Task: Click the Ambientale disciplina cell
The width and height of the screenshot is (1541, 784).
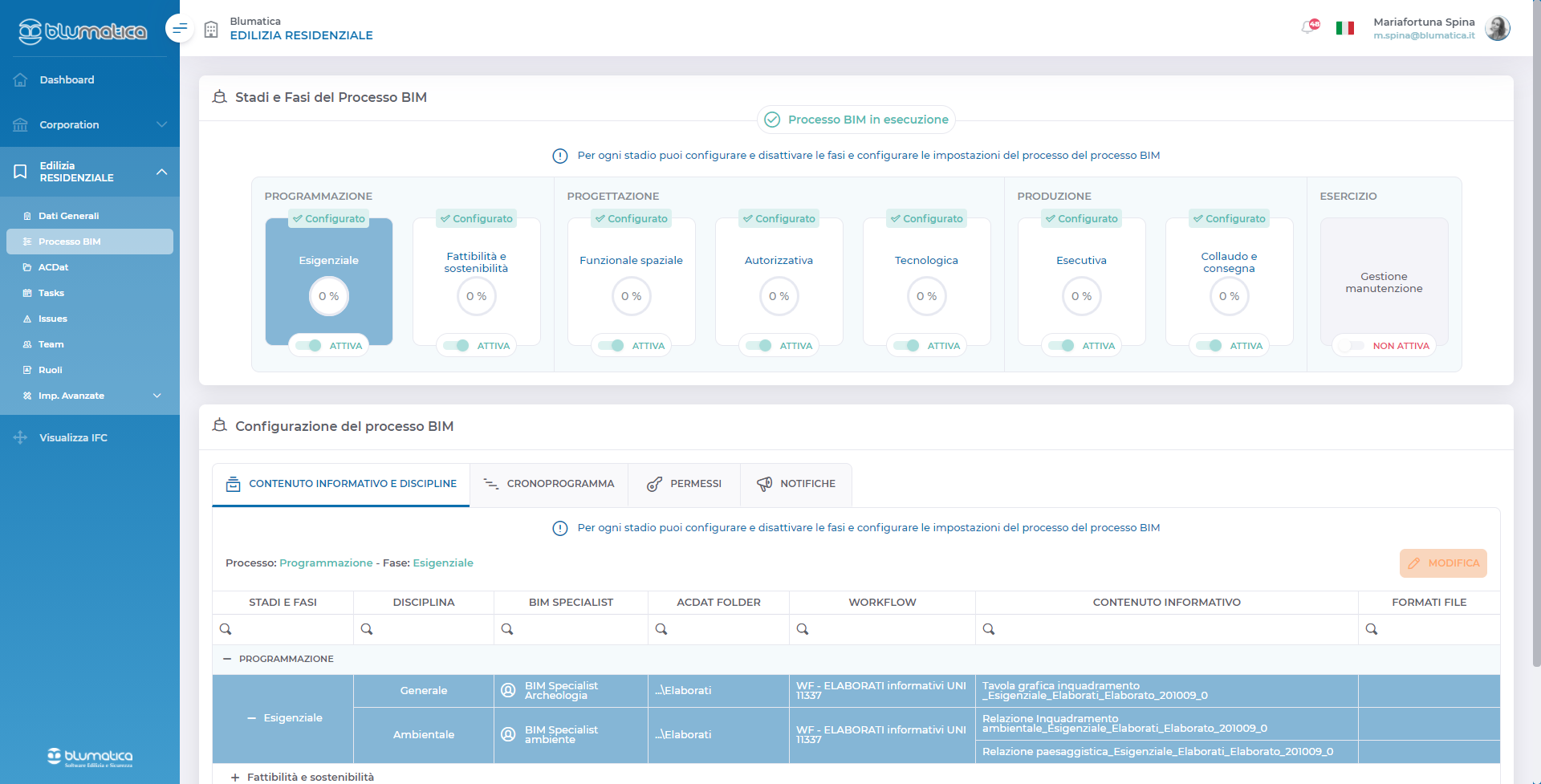Action: (424, 735)
